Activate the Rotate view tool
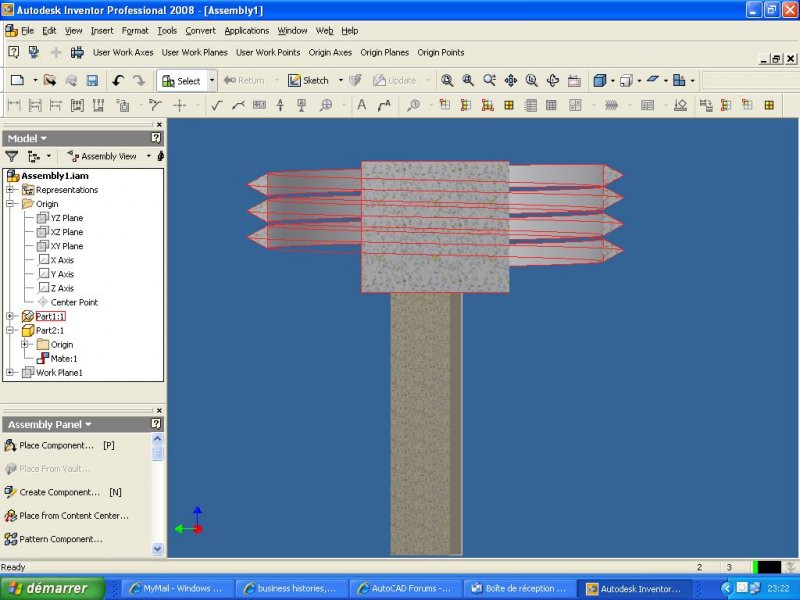The width and height of the screenshot is (800, 600). point(553,80)
